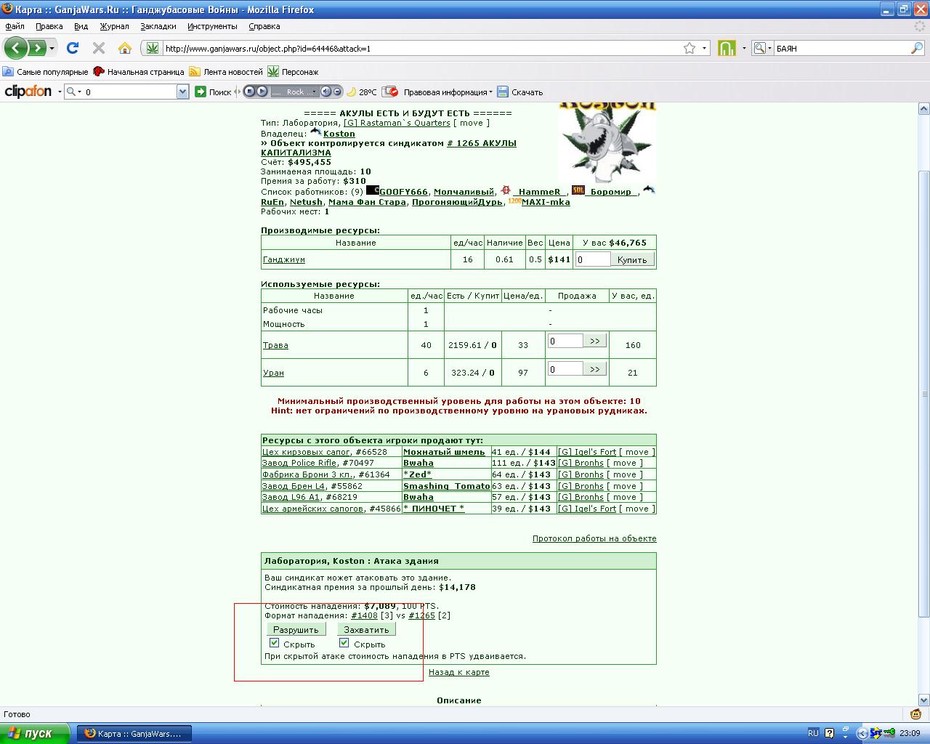Click the browser reload icon
The height and width of the screenshot is (744, 930).
point(73,48)
